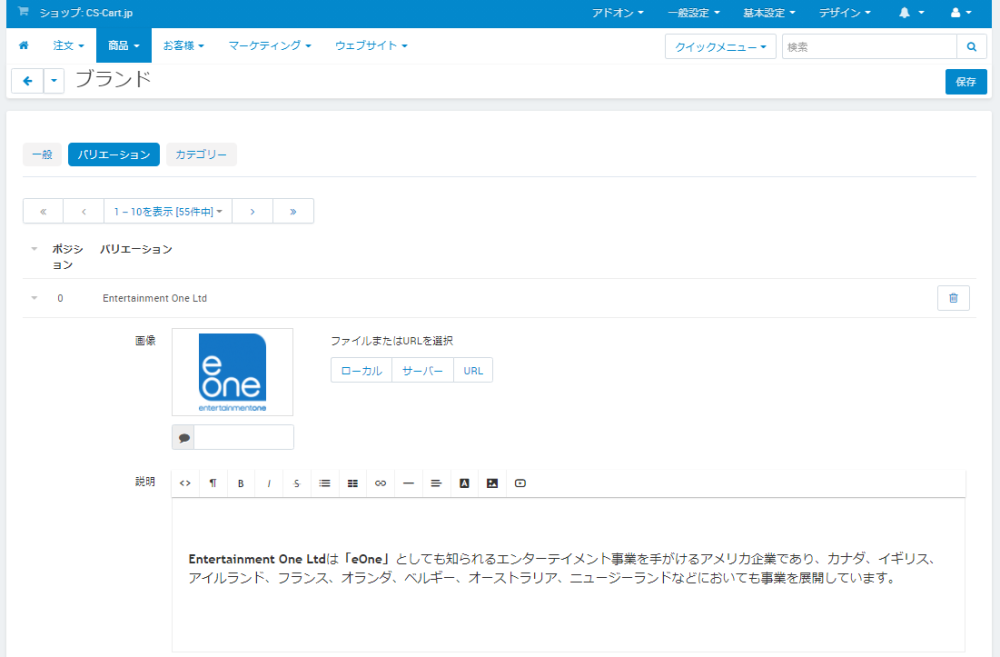The width and height of the screenshot is (1000, 657).
Task: Apply bold formatting in editor
Action: click(241, 484)
